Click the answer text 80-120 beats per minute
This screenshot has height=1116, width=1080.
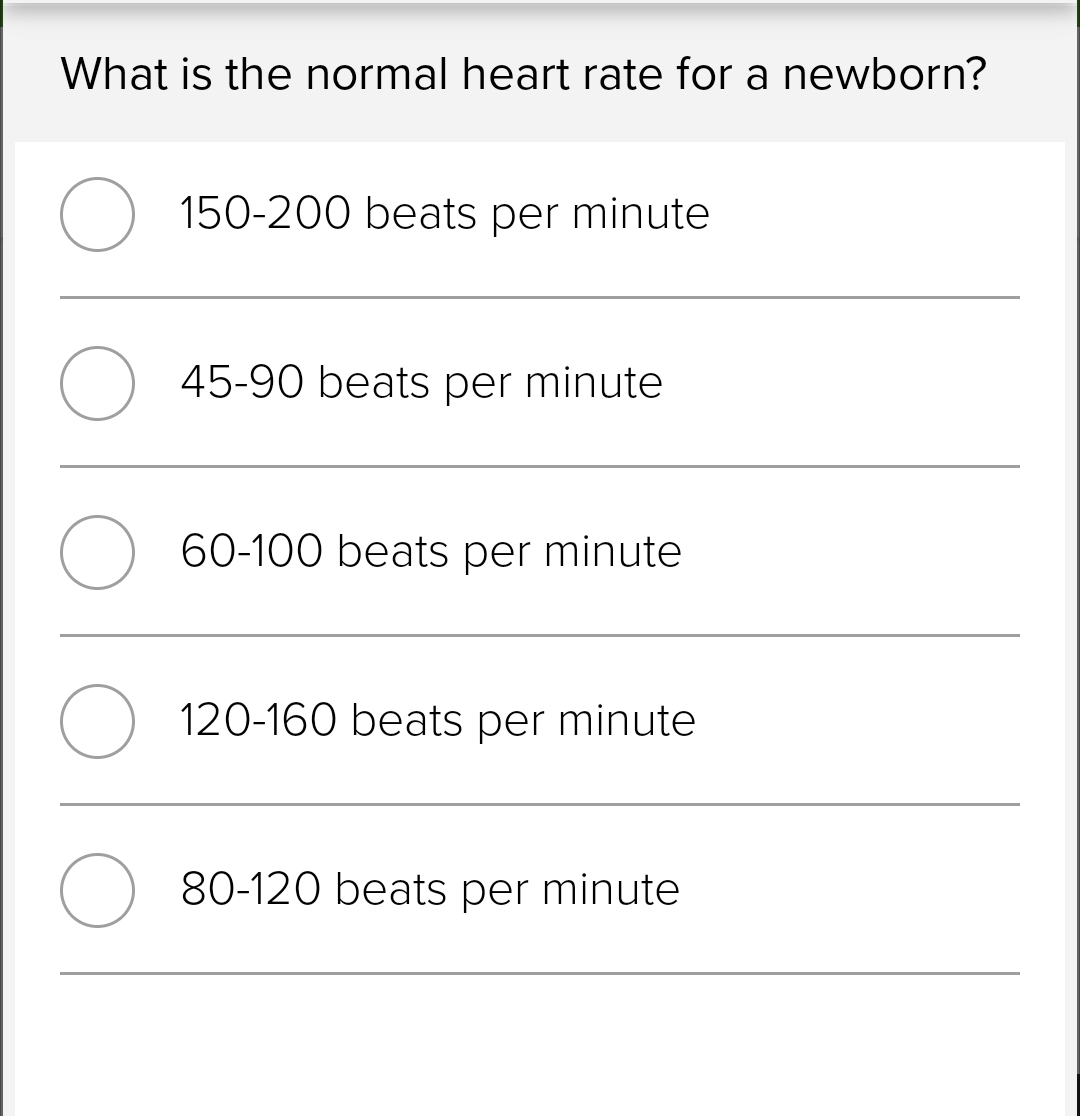tap(428, 889)
